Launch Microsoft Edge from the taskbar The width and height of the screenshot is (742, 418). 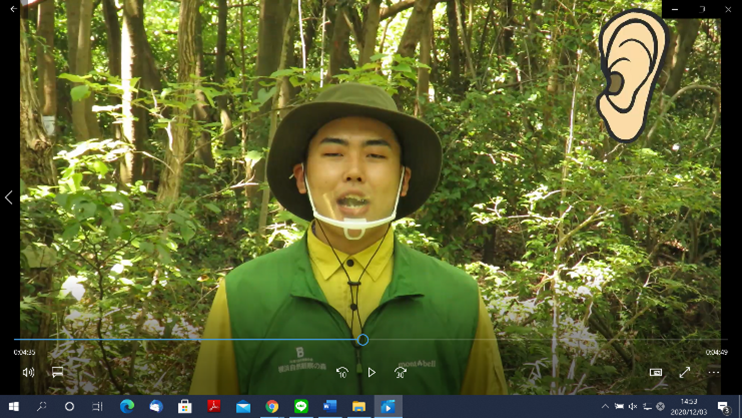tap(127, 407)
